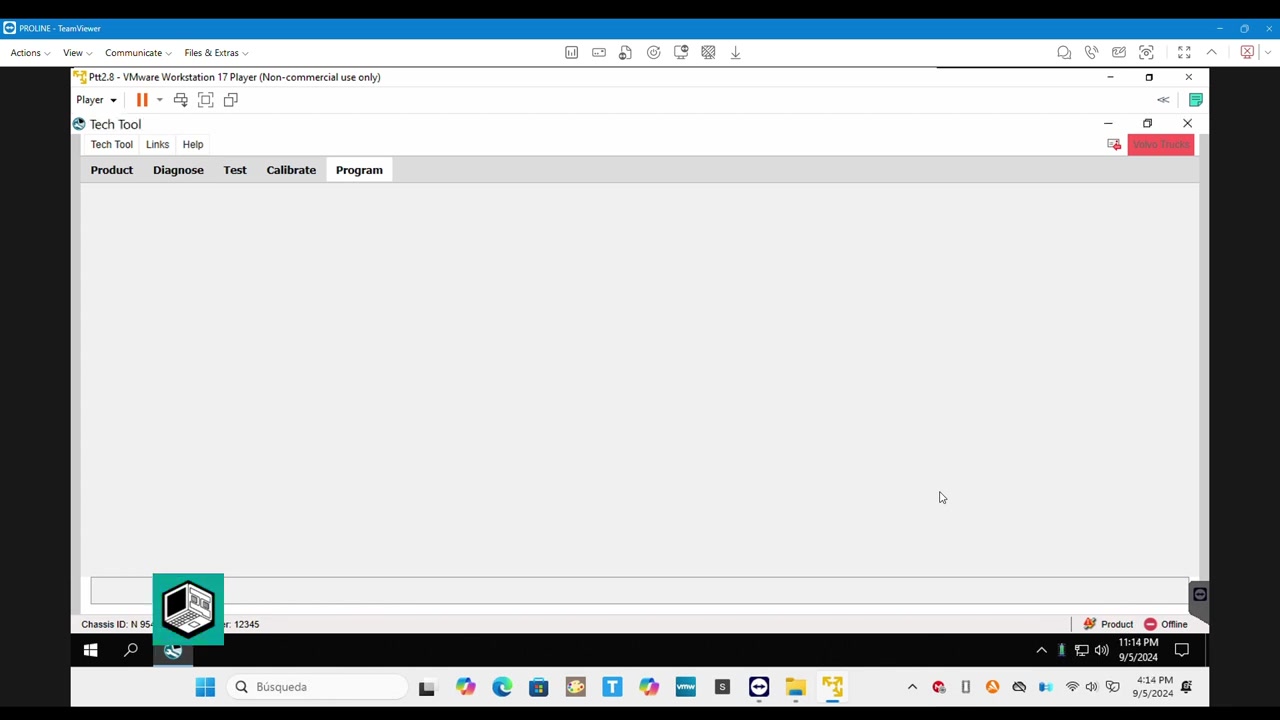The image size is (1280, 720).
Task: Open TeamViewer from the host taskbar
Action: (x=759, y=687)
